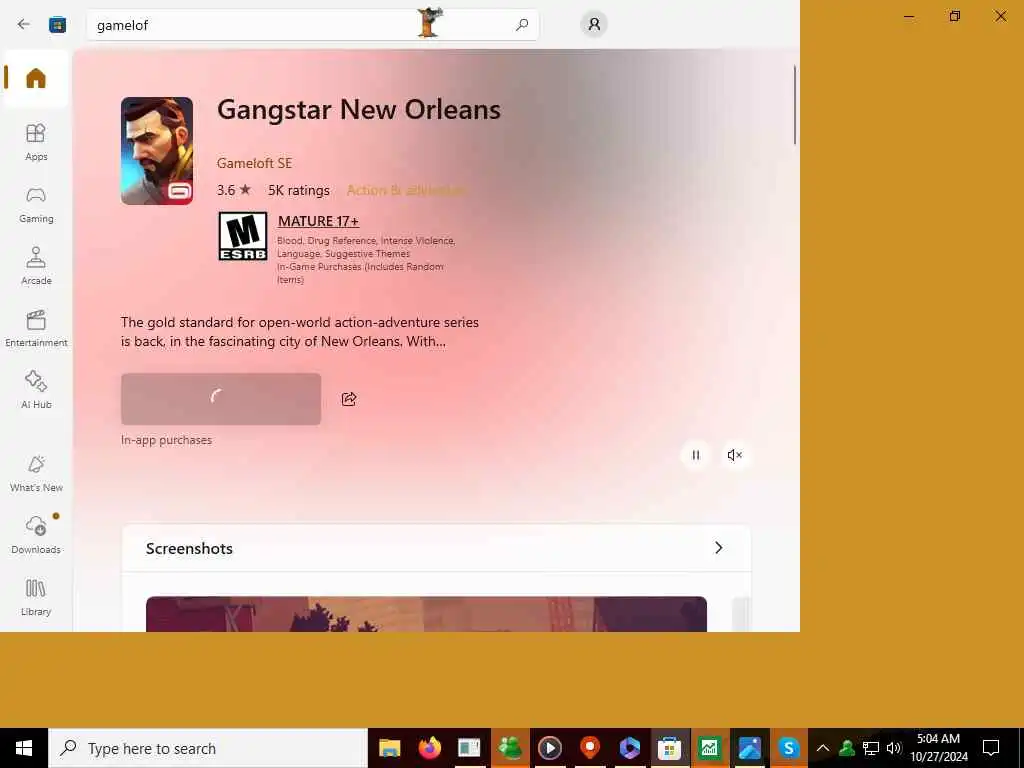
Task: Open the news reader taskbar icon
Action: (x=469, y=748)
